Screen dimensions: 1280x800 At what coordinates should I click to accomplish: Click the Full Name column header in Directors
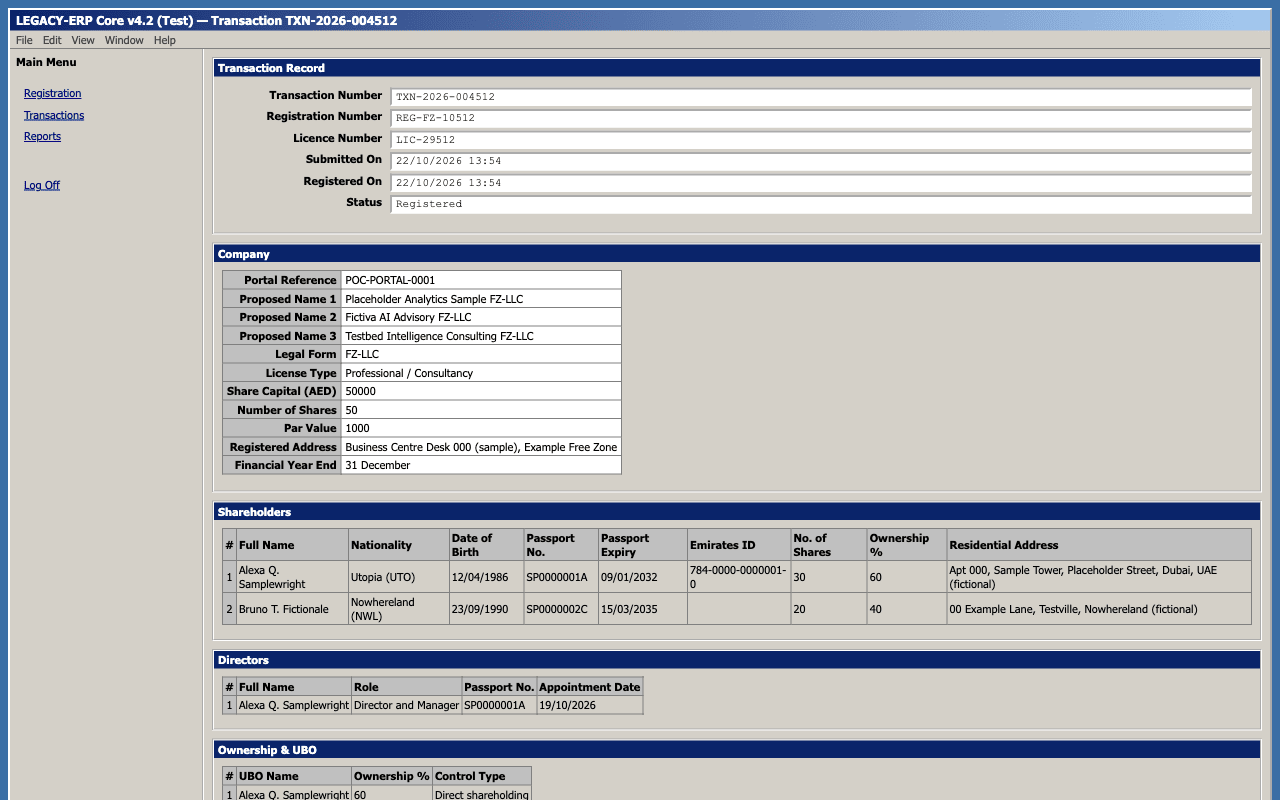click(294, 687)
